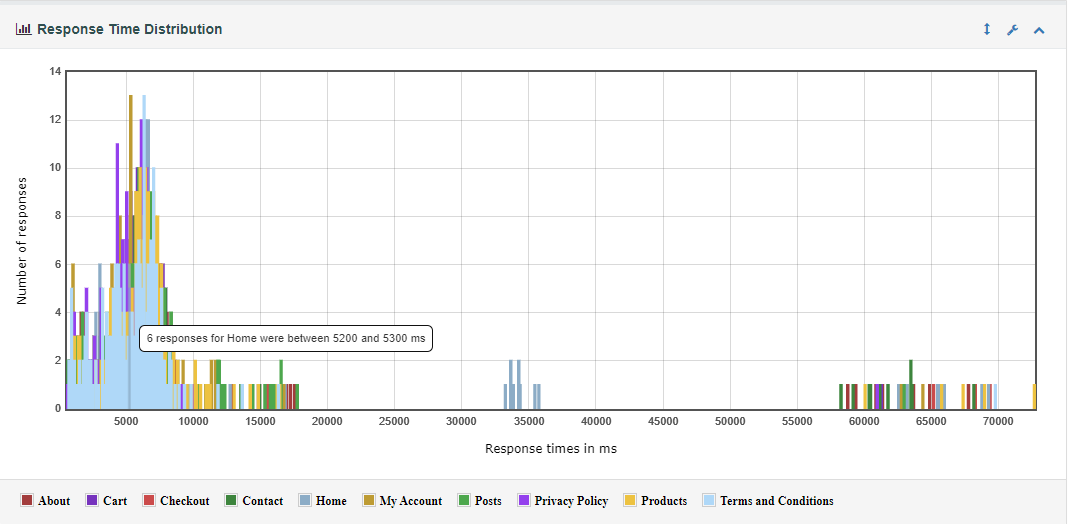Viewport: 1072px width, 524px height.
Task: Click the vertical resize arrows icon
Action: pos(987,29)
